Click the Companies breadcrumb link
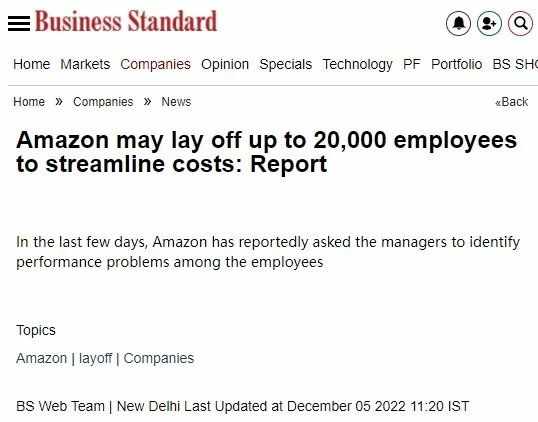Viewport: 538px width, 422px height. [103, 102]
